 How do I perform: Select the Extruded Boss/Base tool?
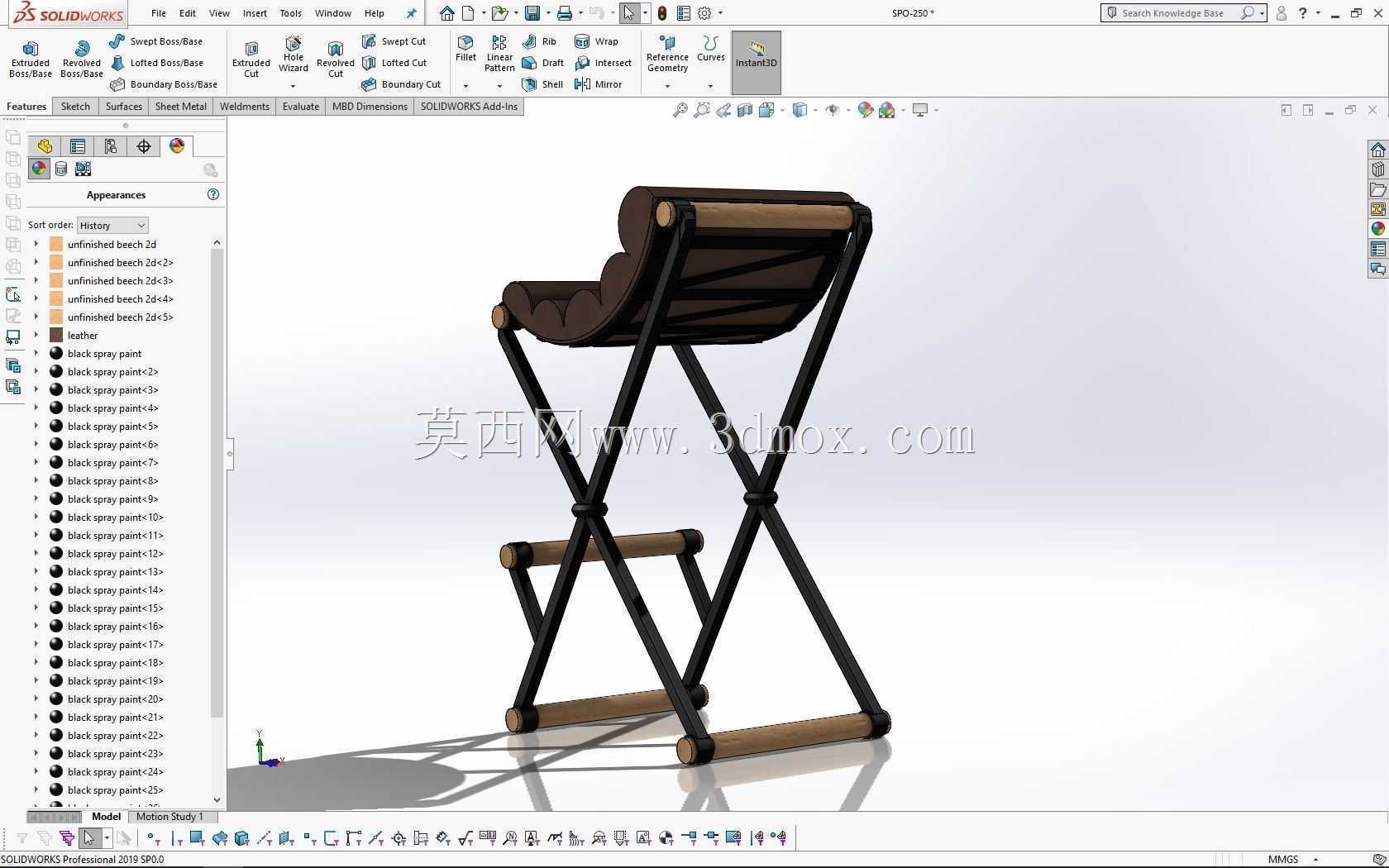[31, 59]
